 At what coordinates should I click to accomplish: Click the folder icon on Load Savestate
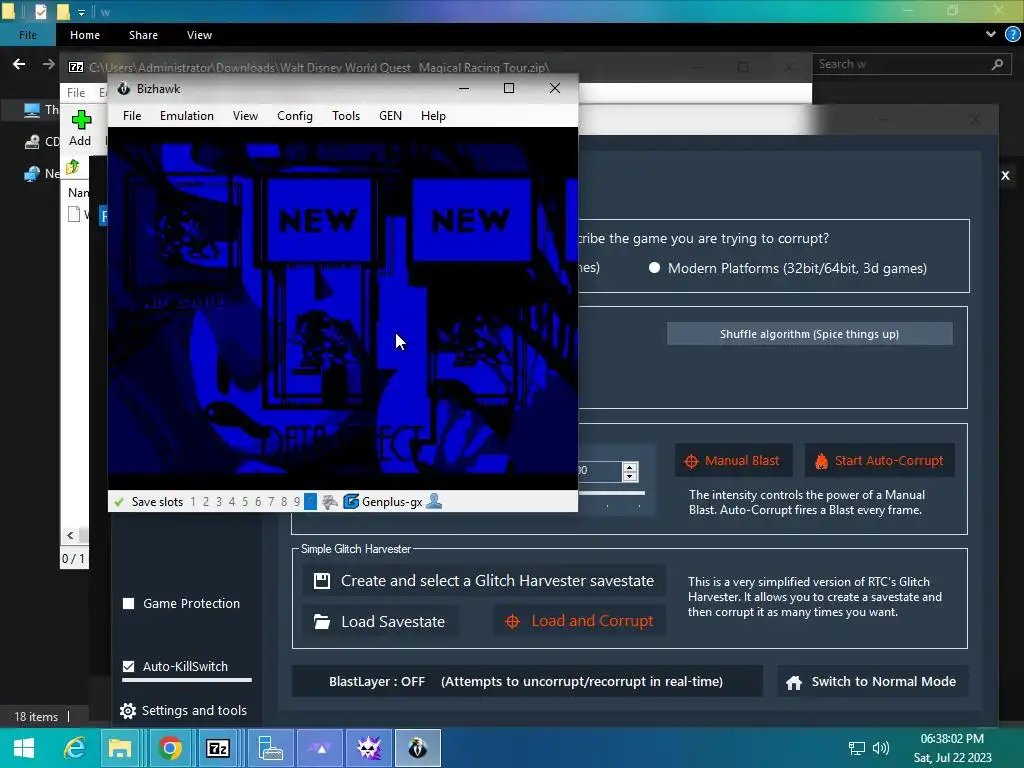click(322, 621)
